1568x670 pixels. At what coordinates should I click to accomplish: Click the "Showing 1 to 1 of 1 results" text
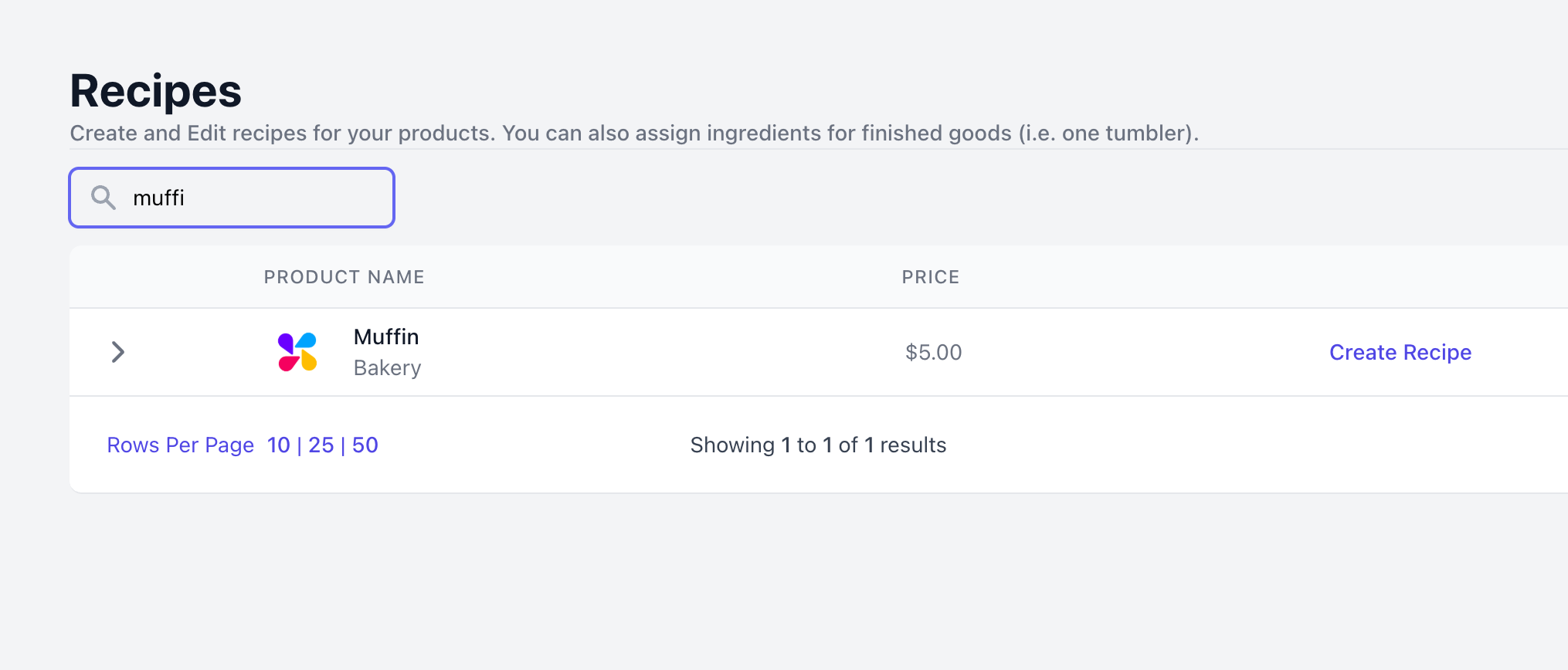[818, 445]
